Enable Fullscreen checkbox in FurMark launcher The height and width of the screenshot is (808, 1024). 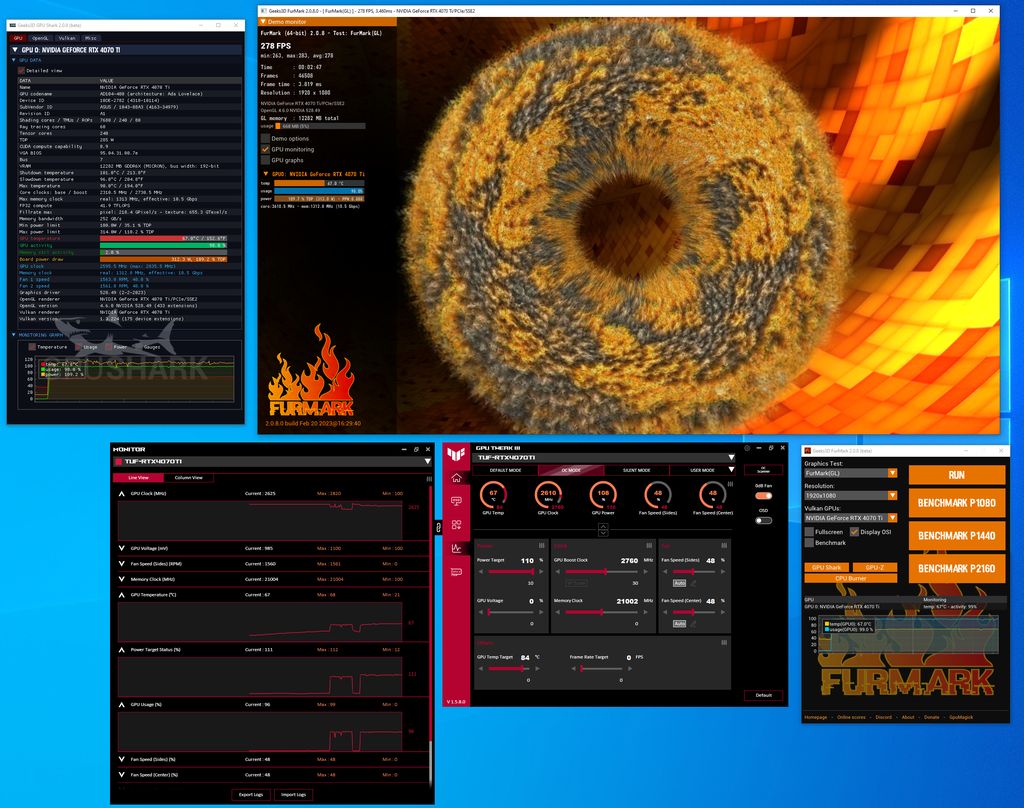tap(809, 532)
